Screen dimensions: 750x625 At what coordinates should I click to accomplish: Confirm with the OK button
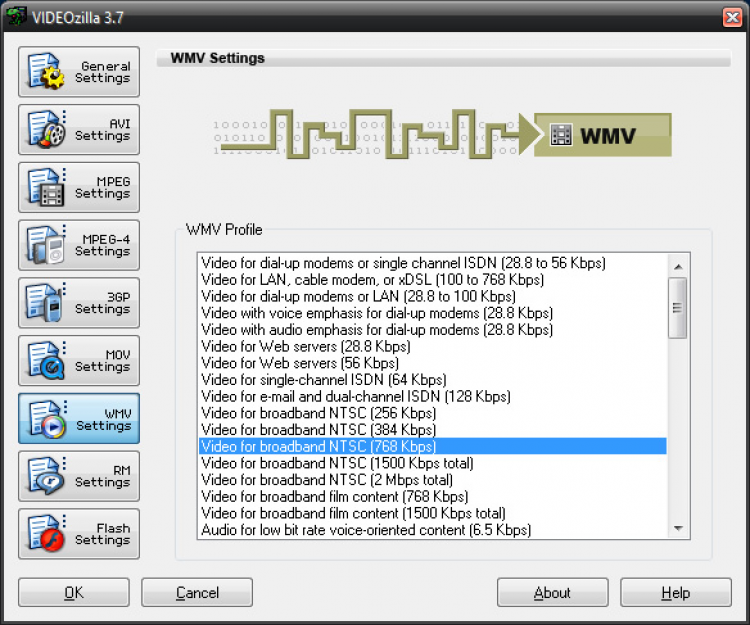click(x=74, y=592)
